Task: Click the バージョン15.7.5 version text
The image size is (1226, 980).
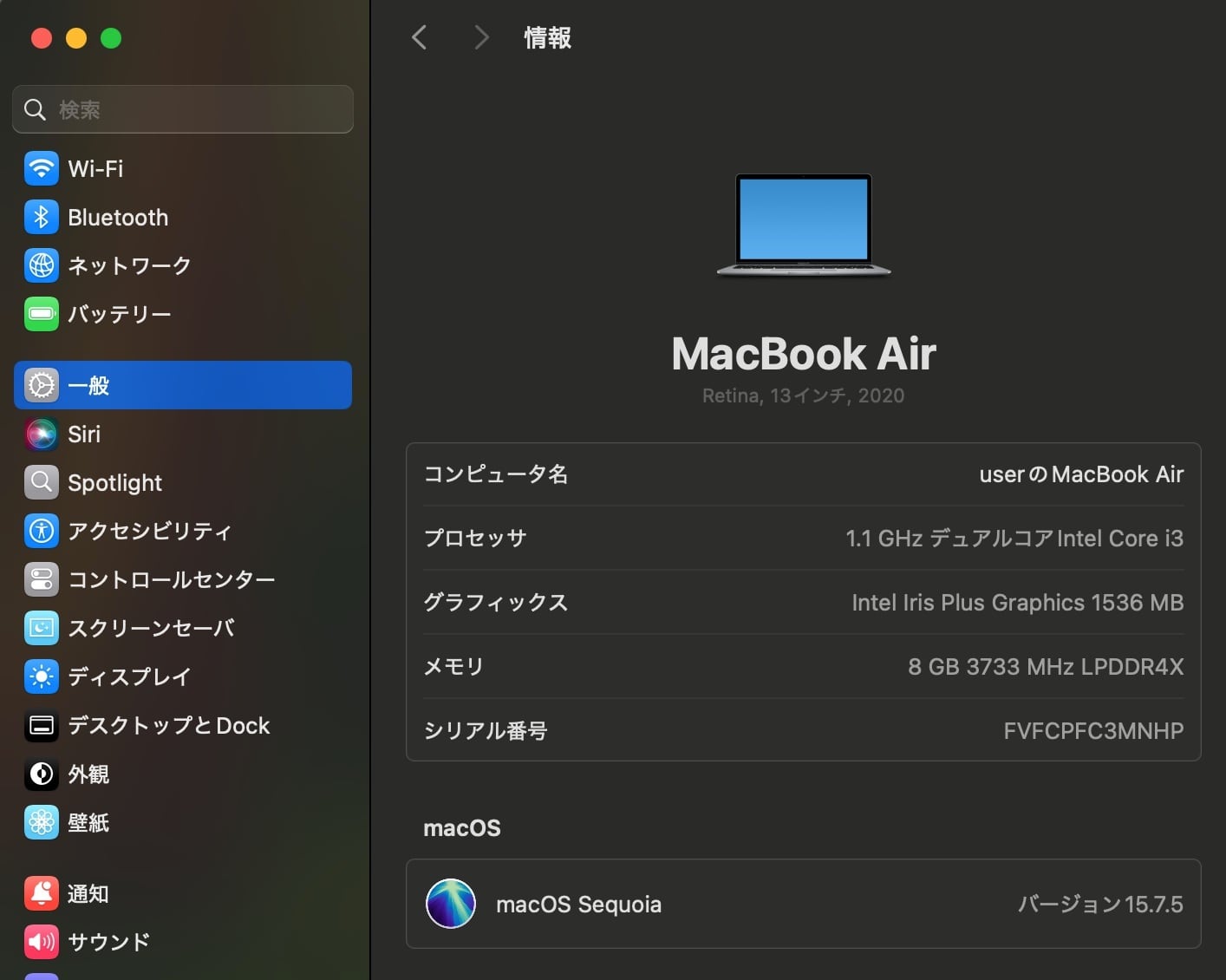Action: 1100,905
